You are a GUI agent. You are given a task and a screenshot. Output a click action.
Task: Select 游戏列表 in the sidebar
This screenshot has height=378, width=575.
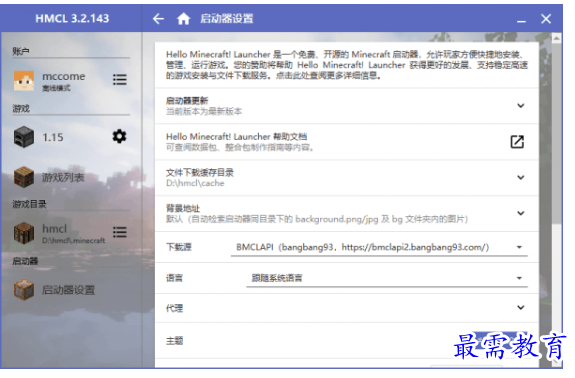coord(63,177)
